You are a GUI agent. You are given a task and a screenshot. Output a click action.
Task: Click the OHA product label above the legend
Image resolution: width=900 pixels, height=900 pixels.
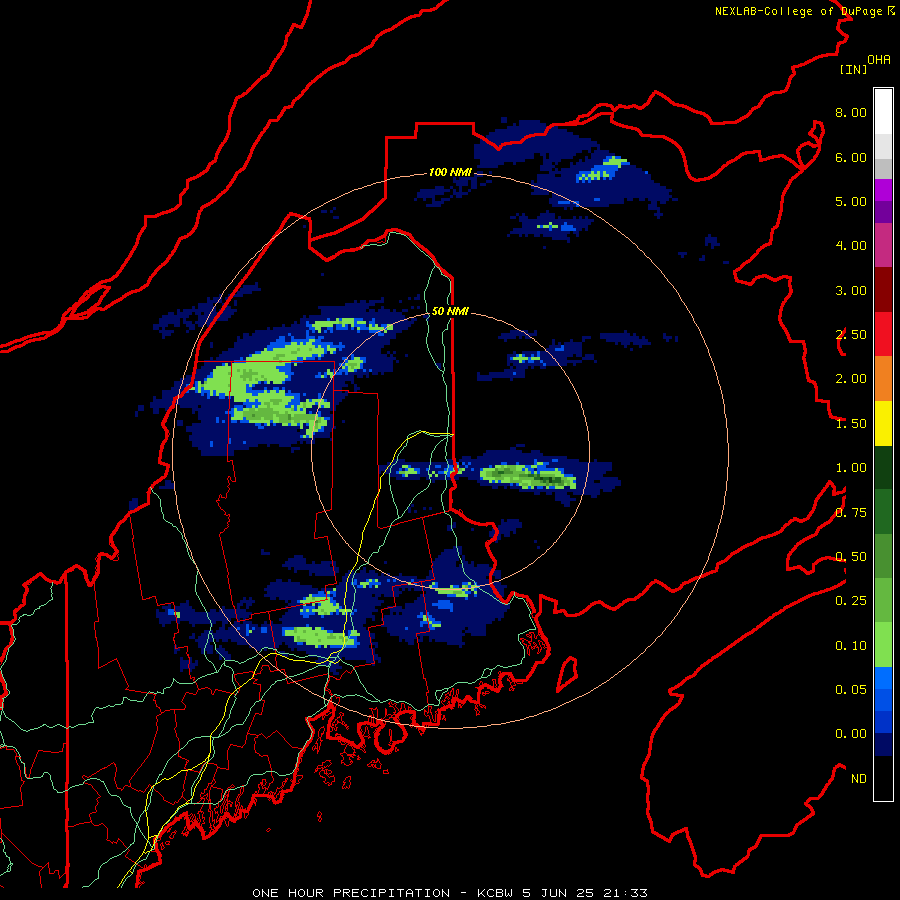click(879, 59)
